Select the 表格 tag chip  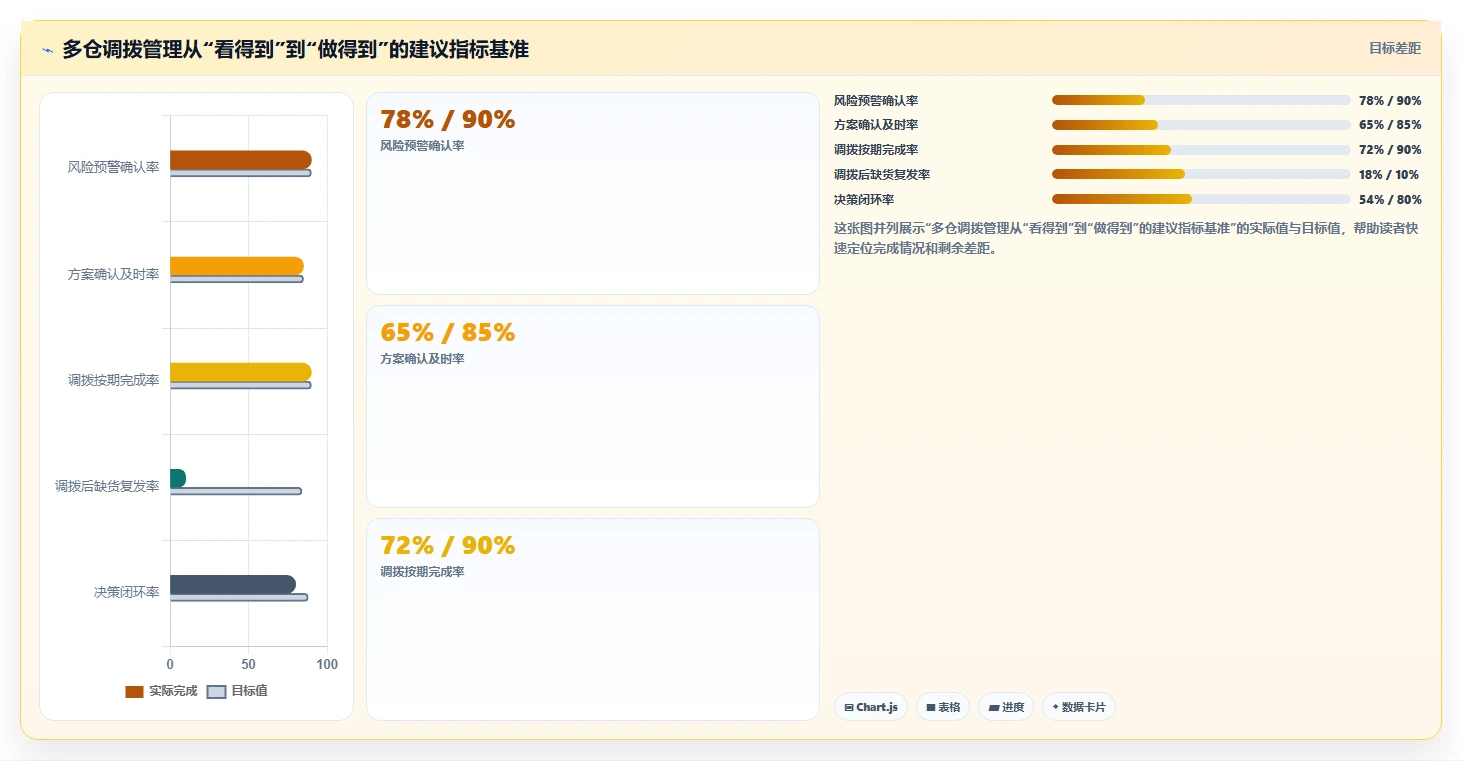pyautogui.click(x=943, y=707)
